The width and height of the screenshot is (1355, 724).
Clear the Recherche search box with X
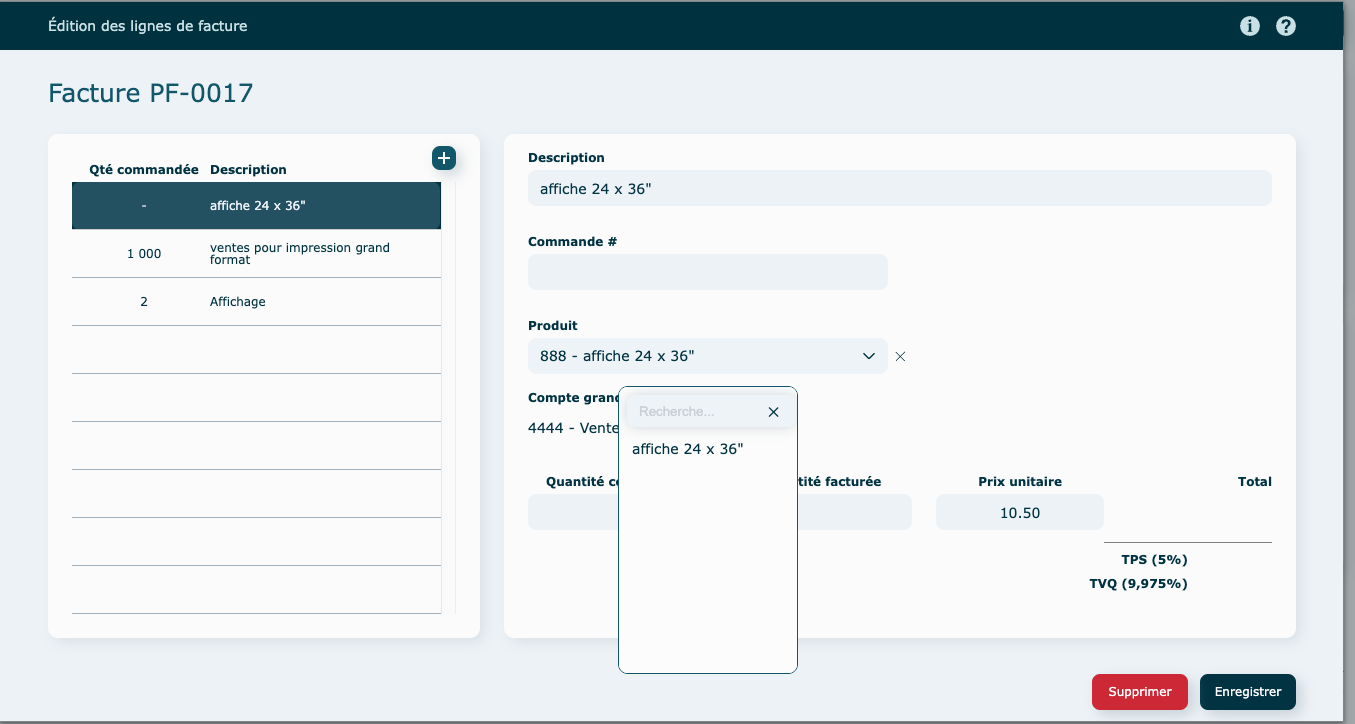(773, 412)
